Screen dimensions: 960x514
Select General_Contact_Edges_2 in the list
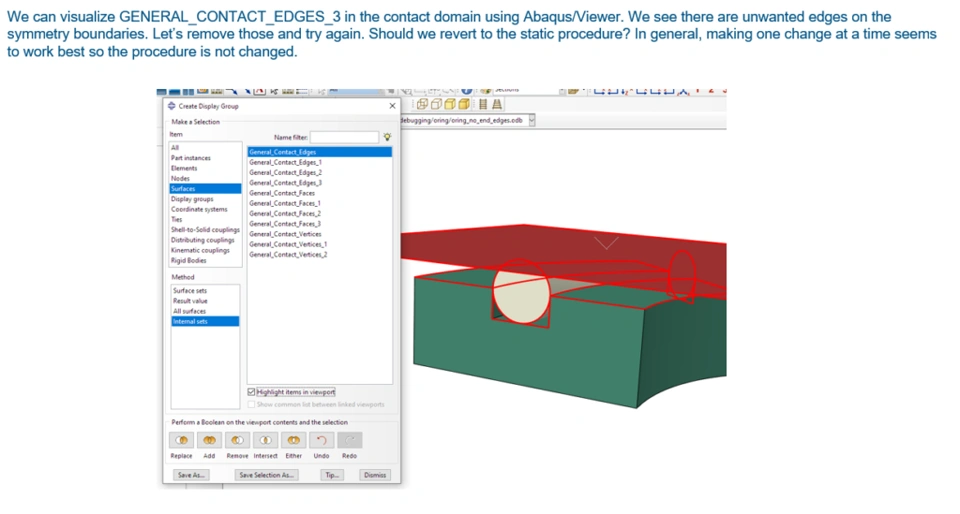point(320,173)
